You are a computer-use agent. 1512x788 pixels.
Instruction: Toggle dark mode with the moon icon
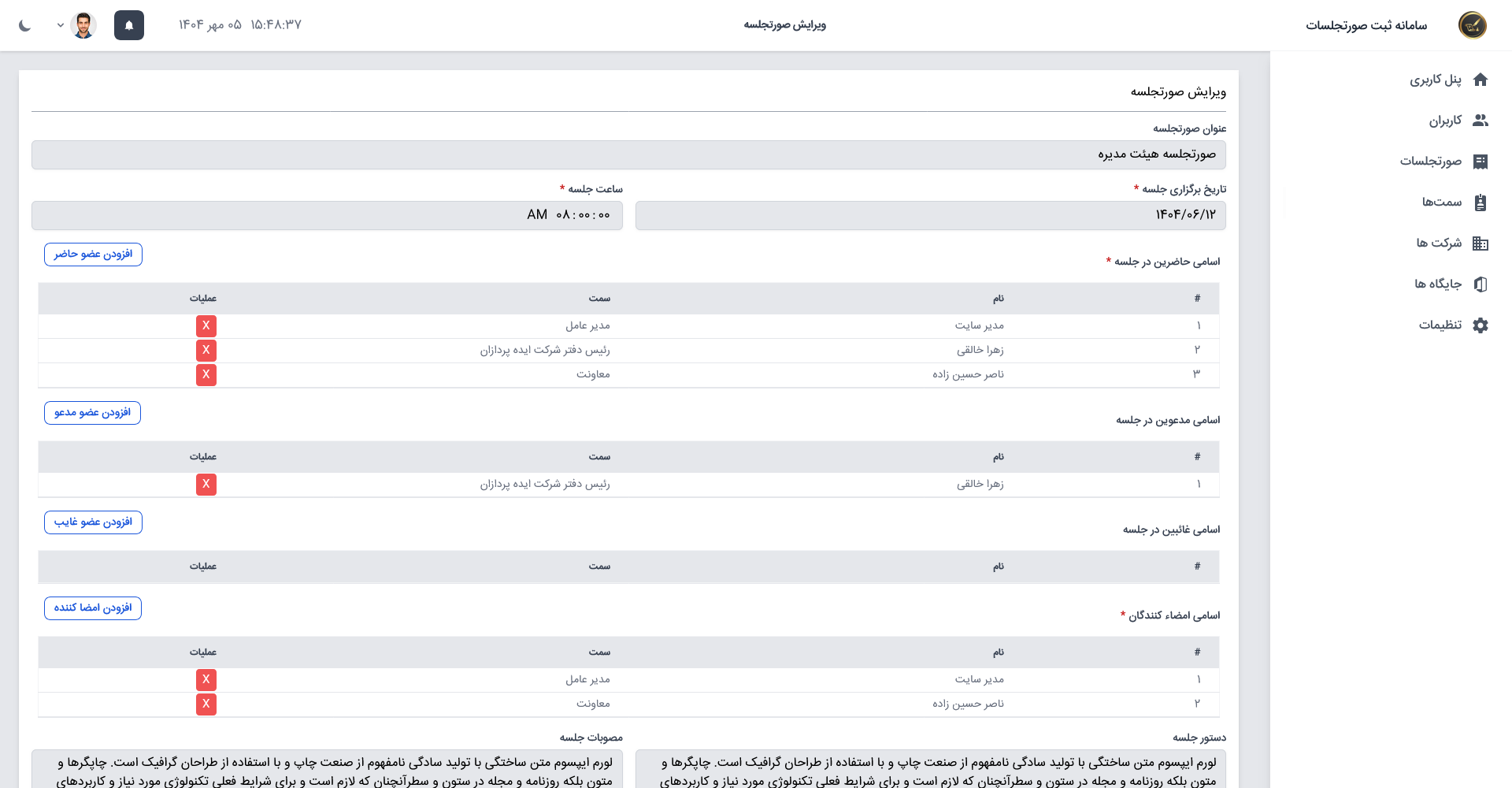coord(25,25)
